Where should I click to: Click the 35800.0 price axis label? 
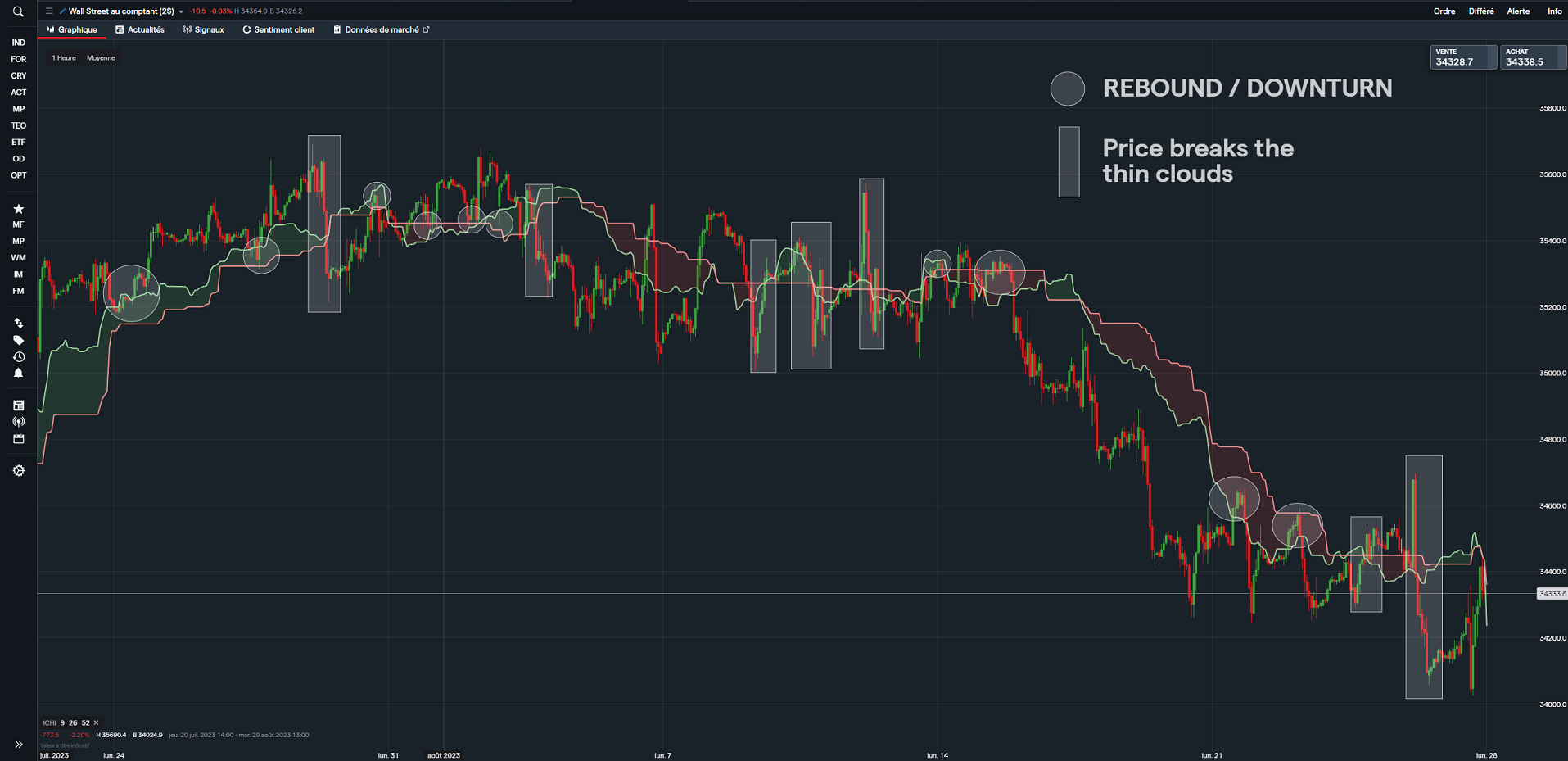click(1552, 108)
